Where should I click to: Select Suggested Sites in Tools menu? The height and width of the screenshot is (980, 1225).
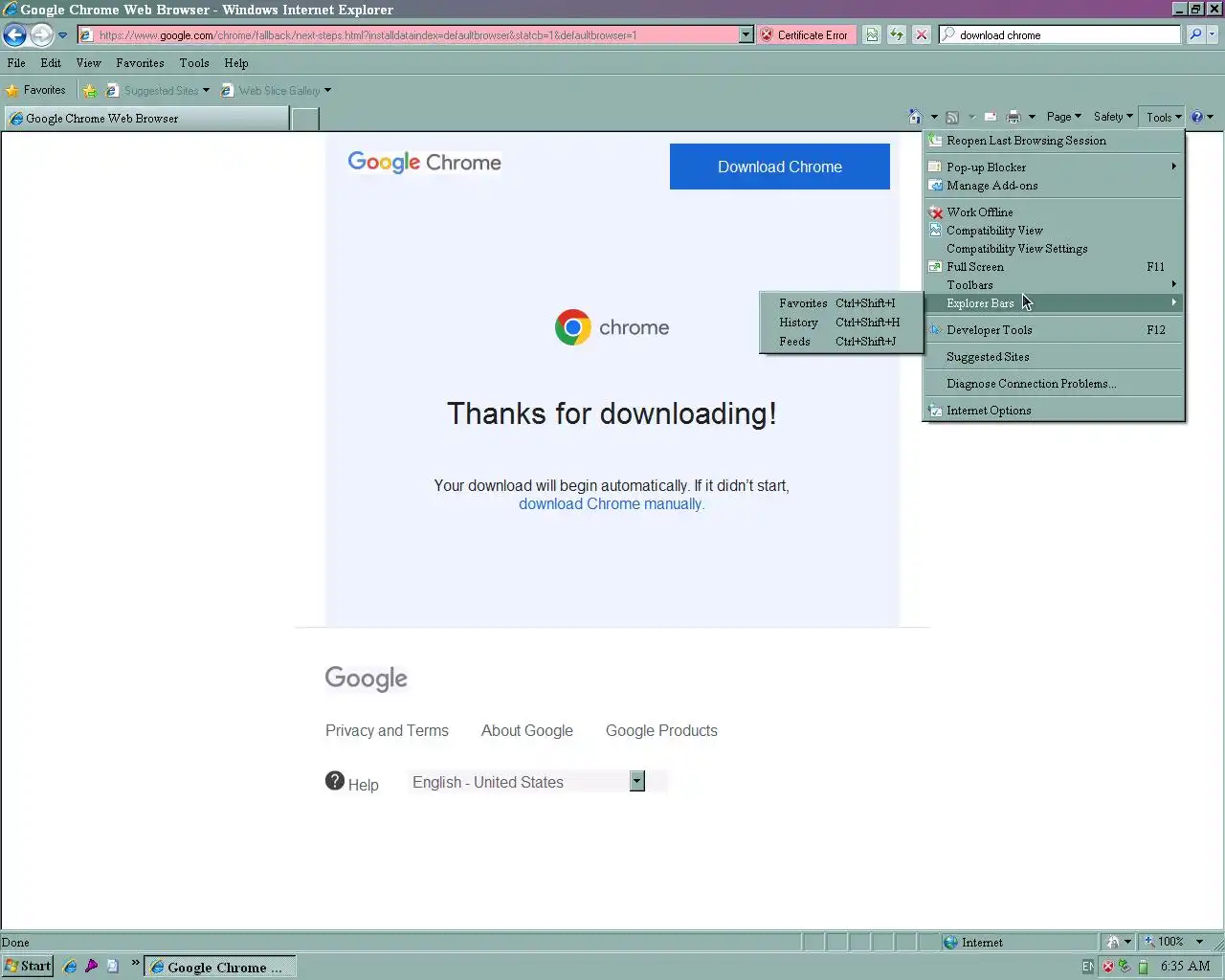(1054, 357)
